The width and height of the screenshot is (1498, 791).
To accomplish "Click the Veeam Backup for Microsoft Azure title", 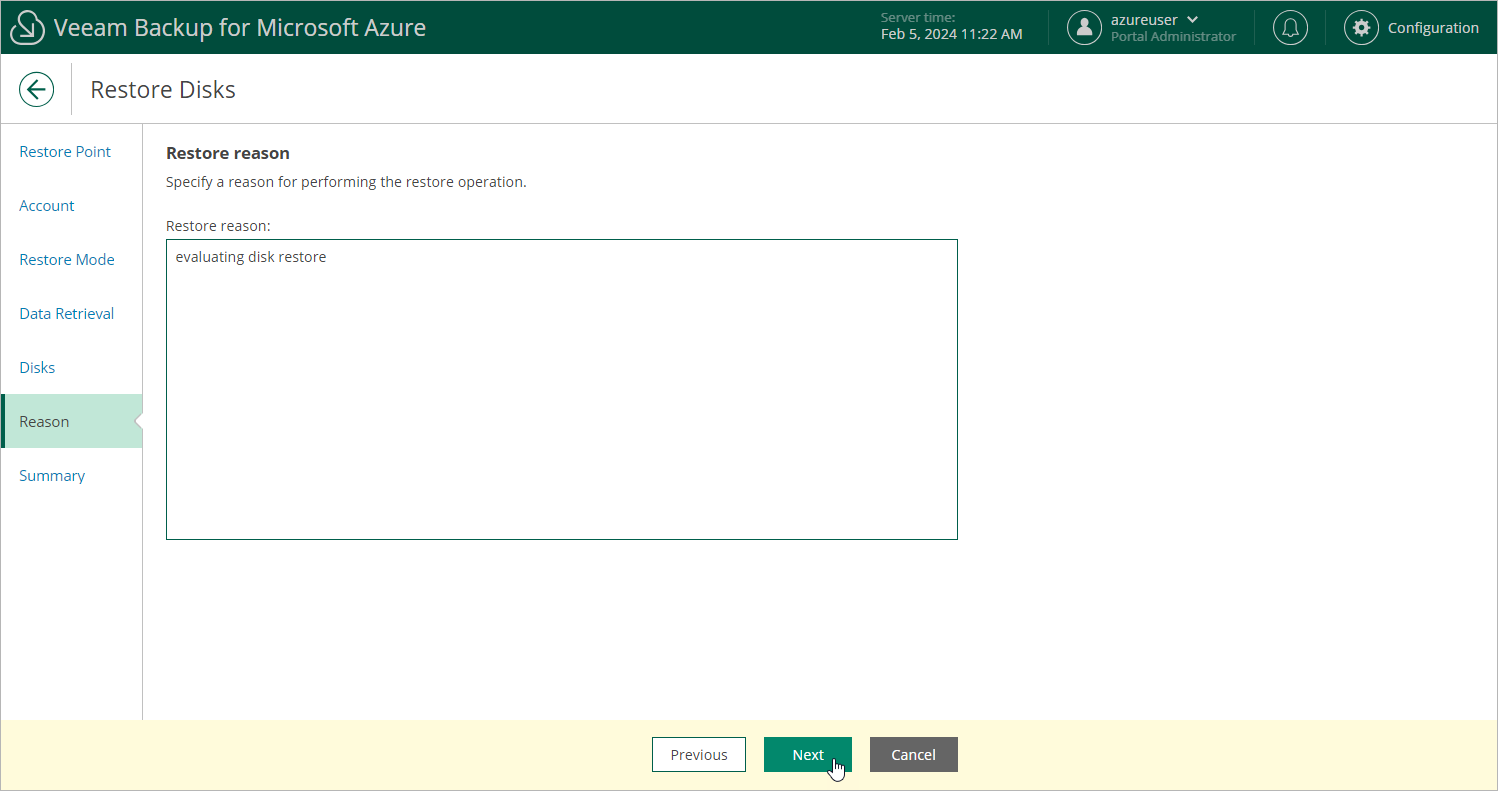I will (x=240, y=28).
